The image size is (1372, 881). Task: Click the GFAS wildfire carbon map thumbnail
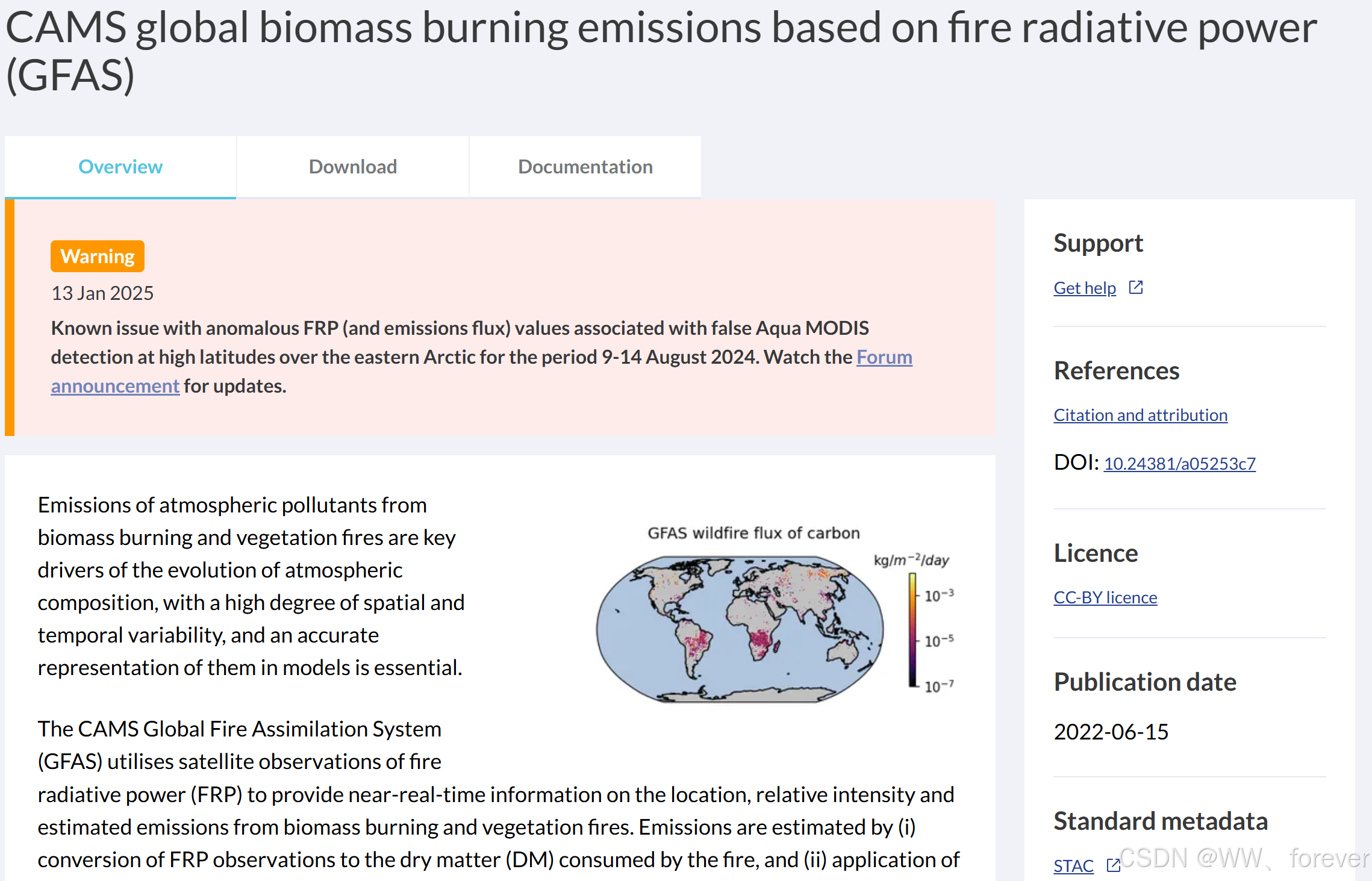pos(740,628)
